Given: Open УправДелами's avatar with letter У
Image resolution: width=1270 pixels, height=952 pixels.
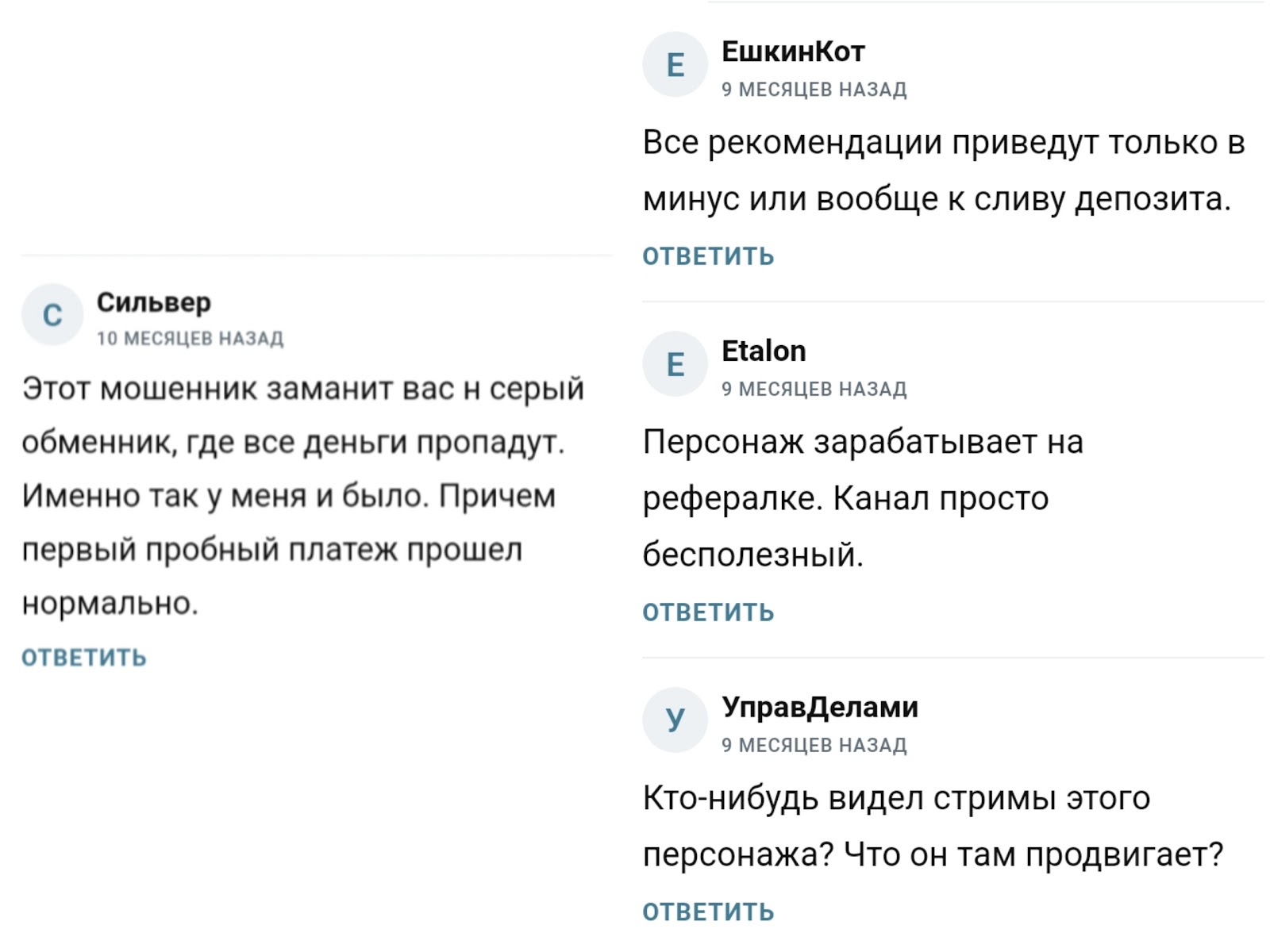Looking at the screenshot, I should pyautogui.click(x=675, y=720).
